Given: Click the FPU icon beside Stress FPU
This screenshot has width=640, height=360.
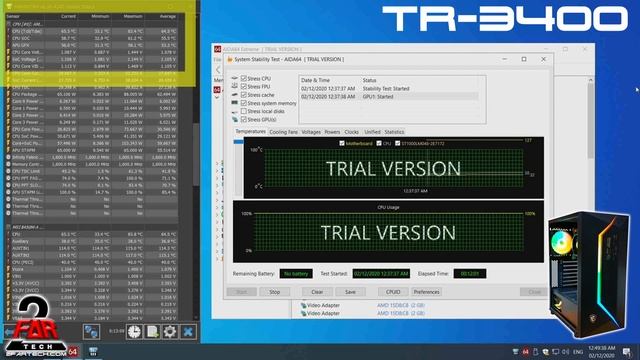Looking at the screenshot, I should (x=235, y=86).
